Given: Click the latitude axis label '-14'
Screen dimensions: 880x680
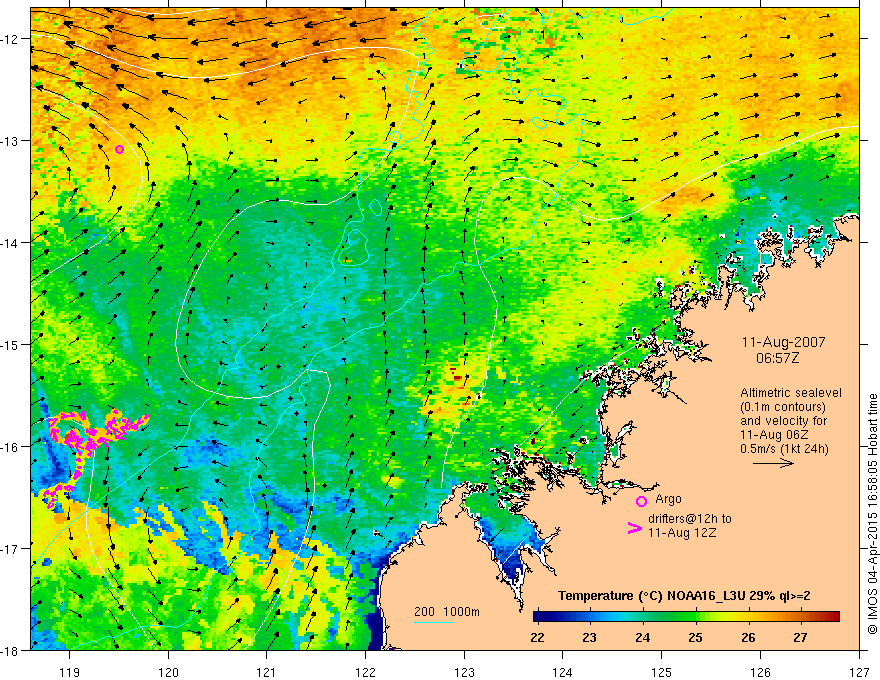Looking at the screenshot, I should pos(10,242).
